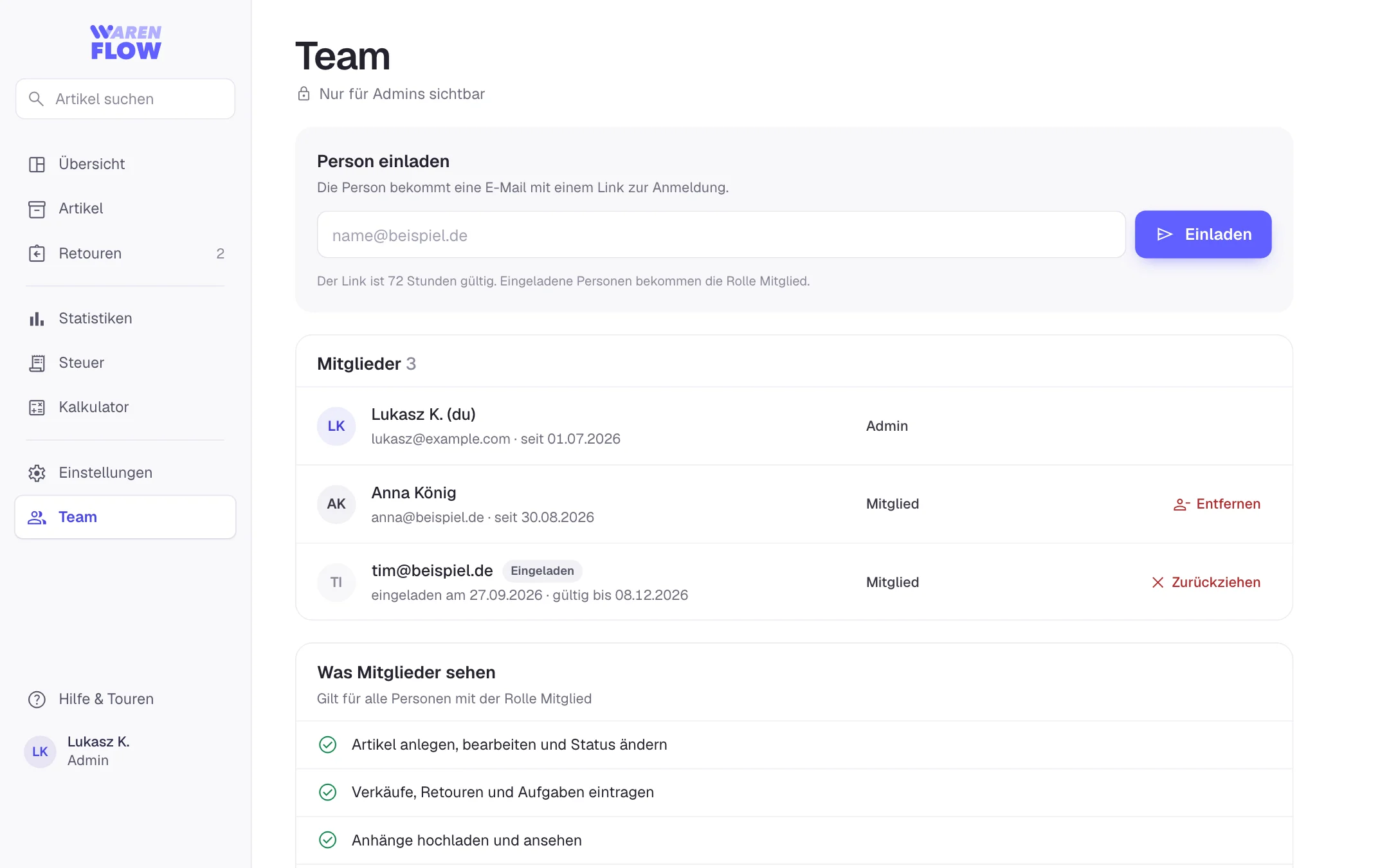Click the search magnifier icon
Viewport: 1389px width, 868px height.
(x=37, y=99)
